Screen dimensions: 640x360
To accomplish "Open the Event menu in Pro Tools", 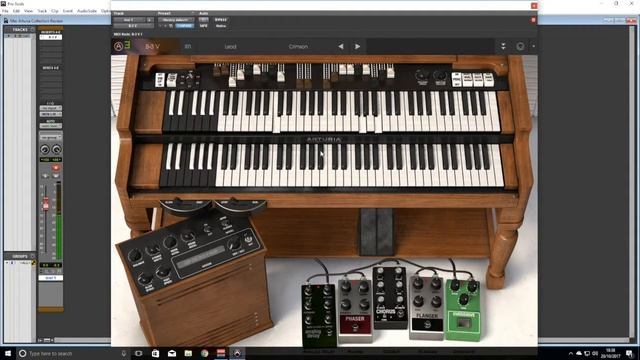I will point(68,11).
